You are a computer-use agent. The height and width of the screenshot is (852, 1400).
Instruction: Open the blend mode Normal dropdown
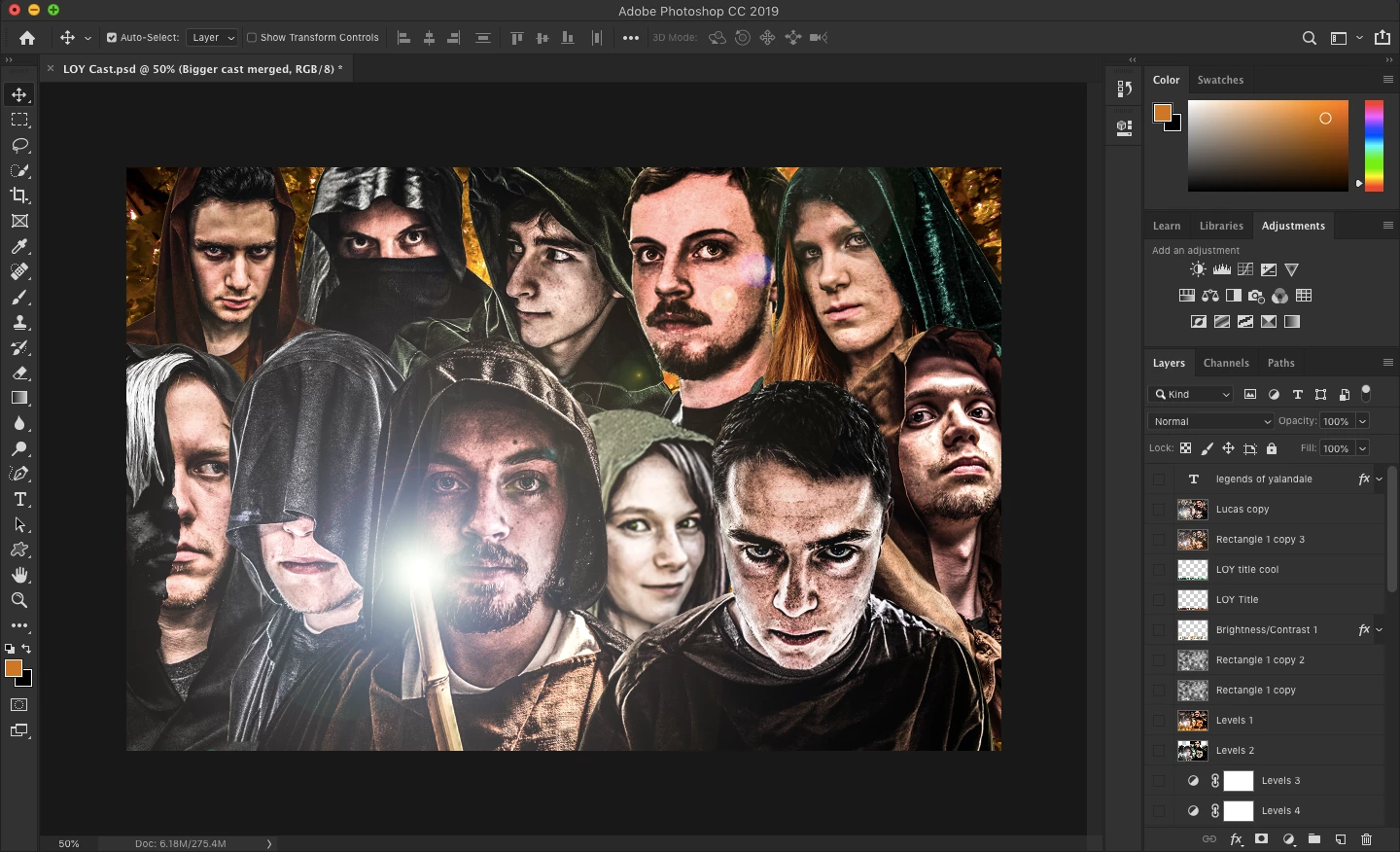pos(1211,421)
